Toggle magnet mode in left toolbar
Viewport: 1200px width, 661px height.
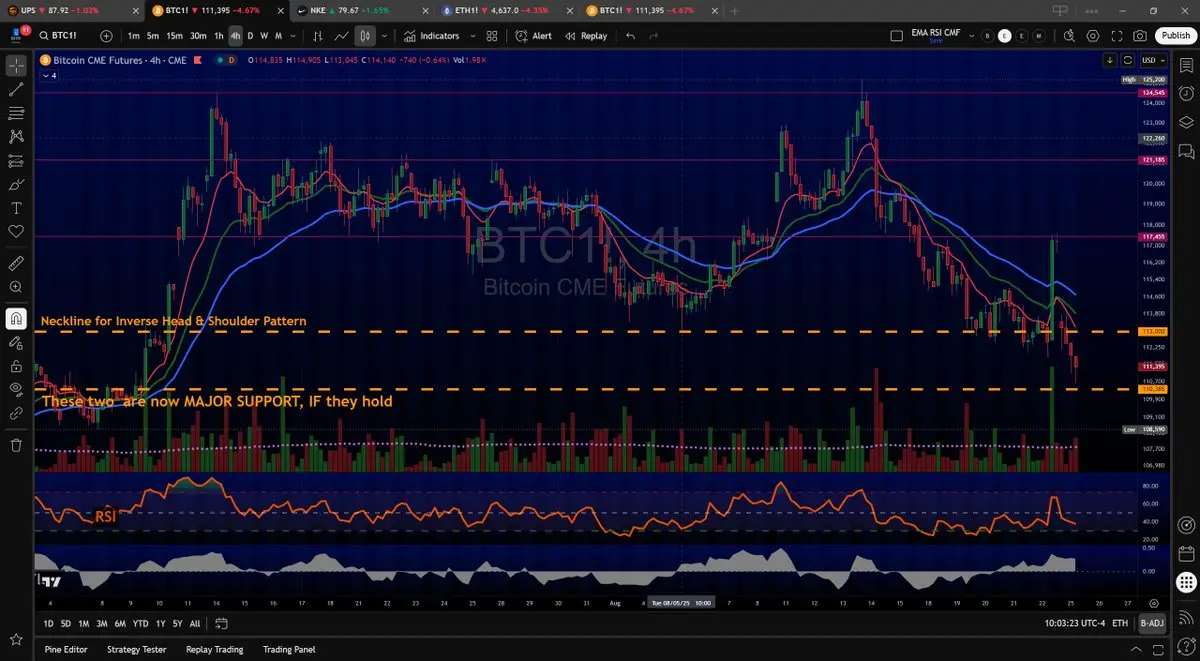tap(16, 319)
